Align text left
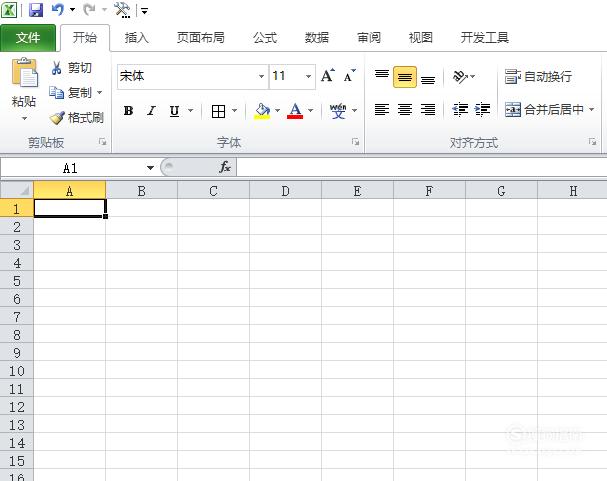The image size is (607, 481). click(x=382, y=110)
